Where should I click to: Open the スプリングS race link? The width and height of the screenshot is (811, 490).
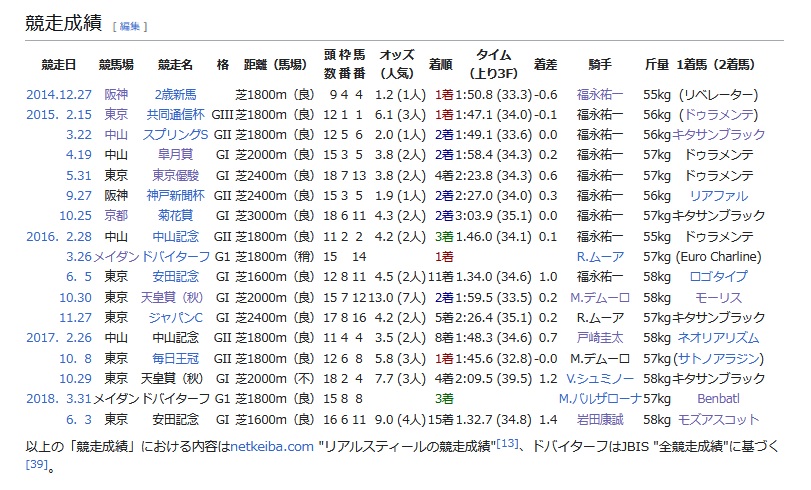175,135
